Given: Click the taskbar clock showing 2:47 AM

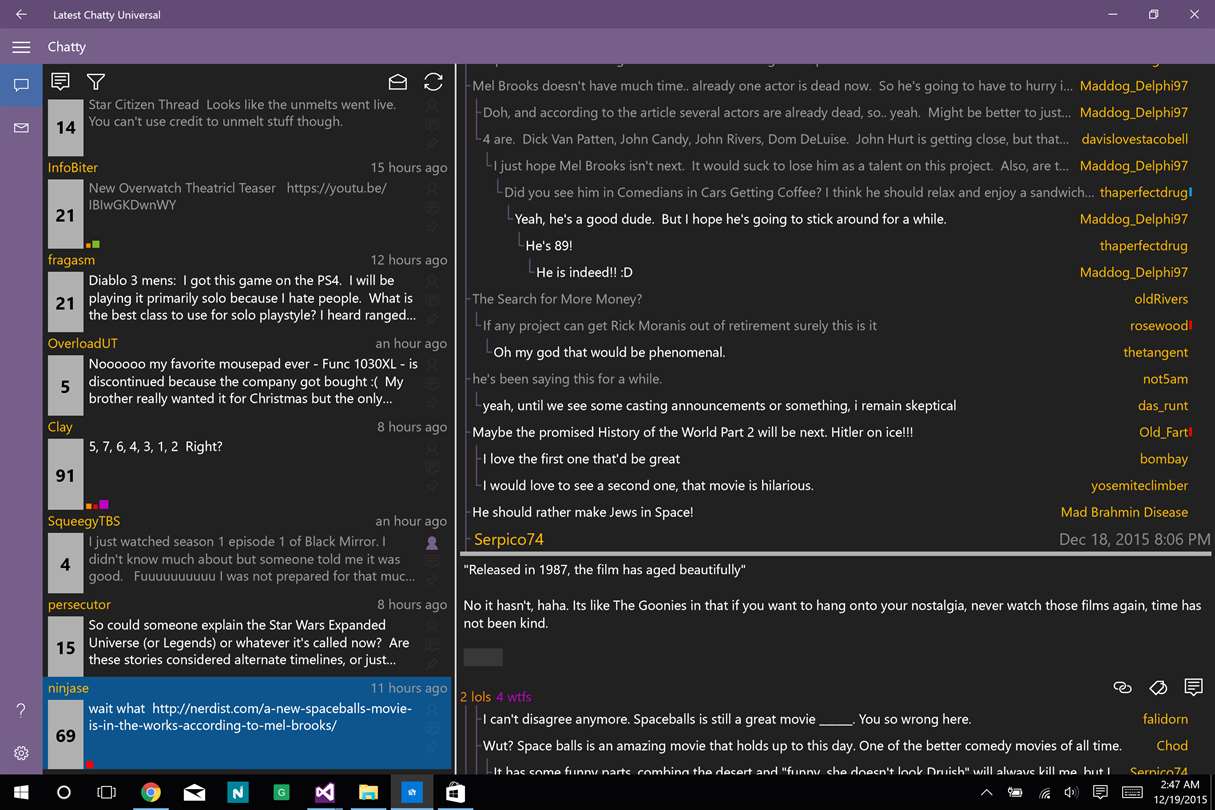Looking at the screenshot, I should 1181,792.
